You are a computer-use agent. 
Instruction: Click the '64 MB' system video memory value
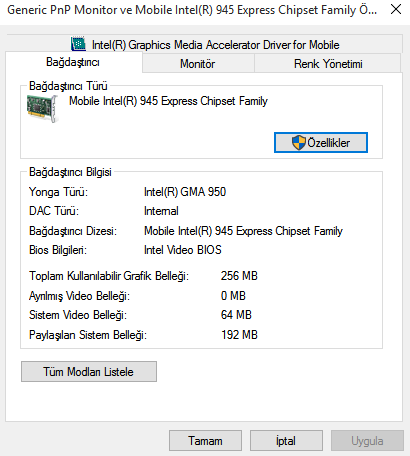click(236, 315)
